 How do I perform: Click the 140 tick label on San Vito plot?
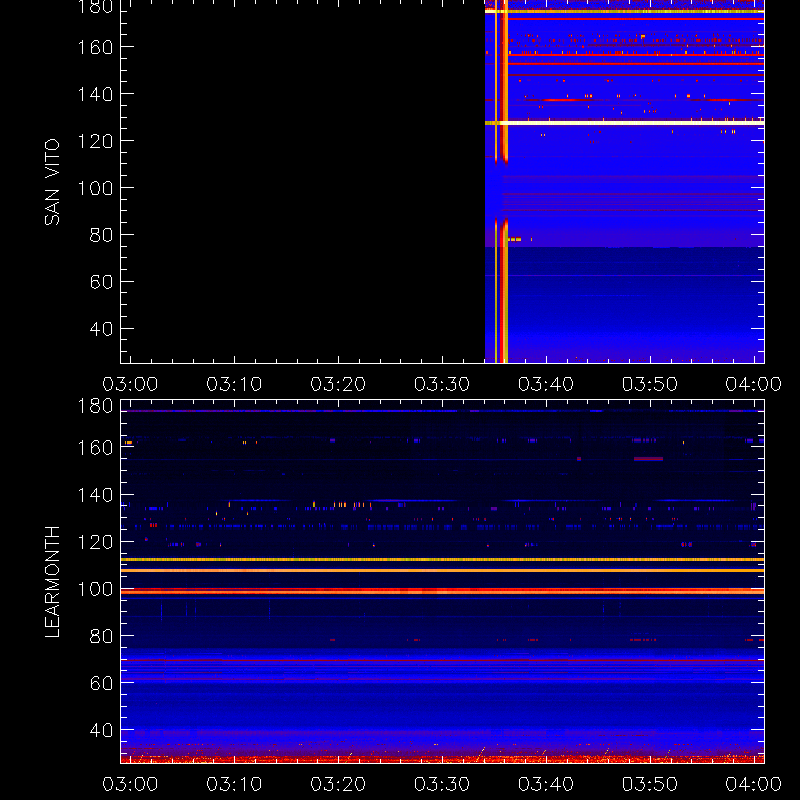(95, 94)
